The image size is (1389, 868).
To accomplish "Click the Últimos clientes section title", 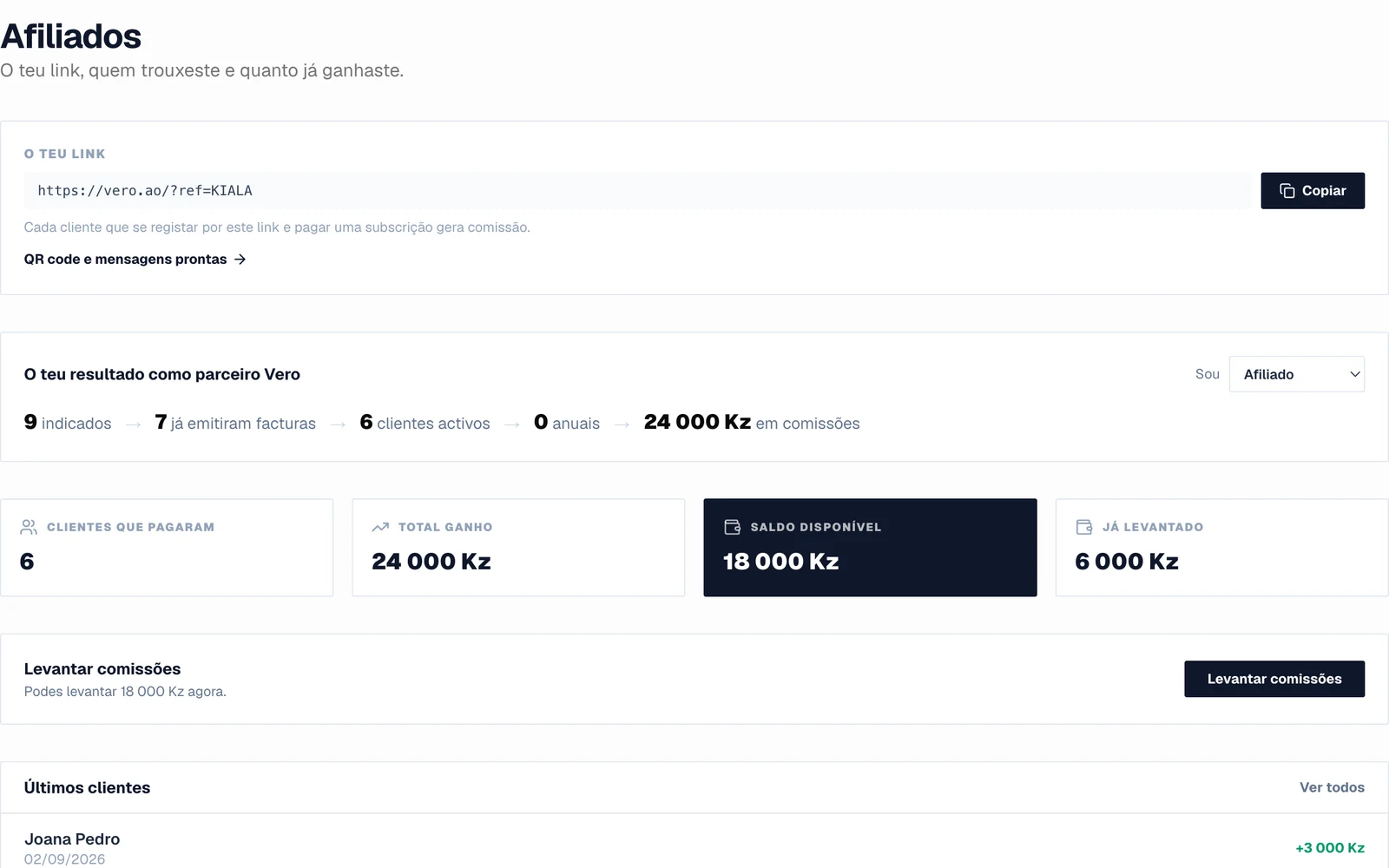I will coord(87,788).
